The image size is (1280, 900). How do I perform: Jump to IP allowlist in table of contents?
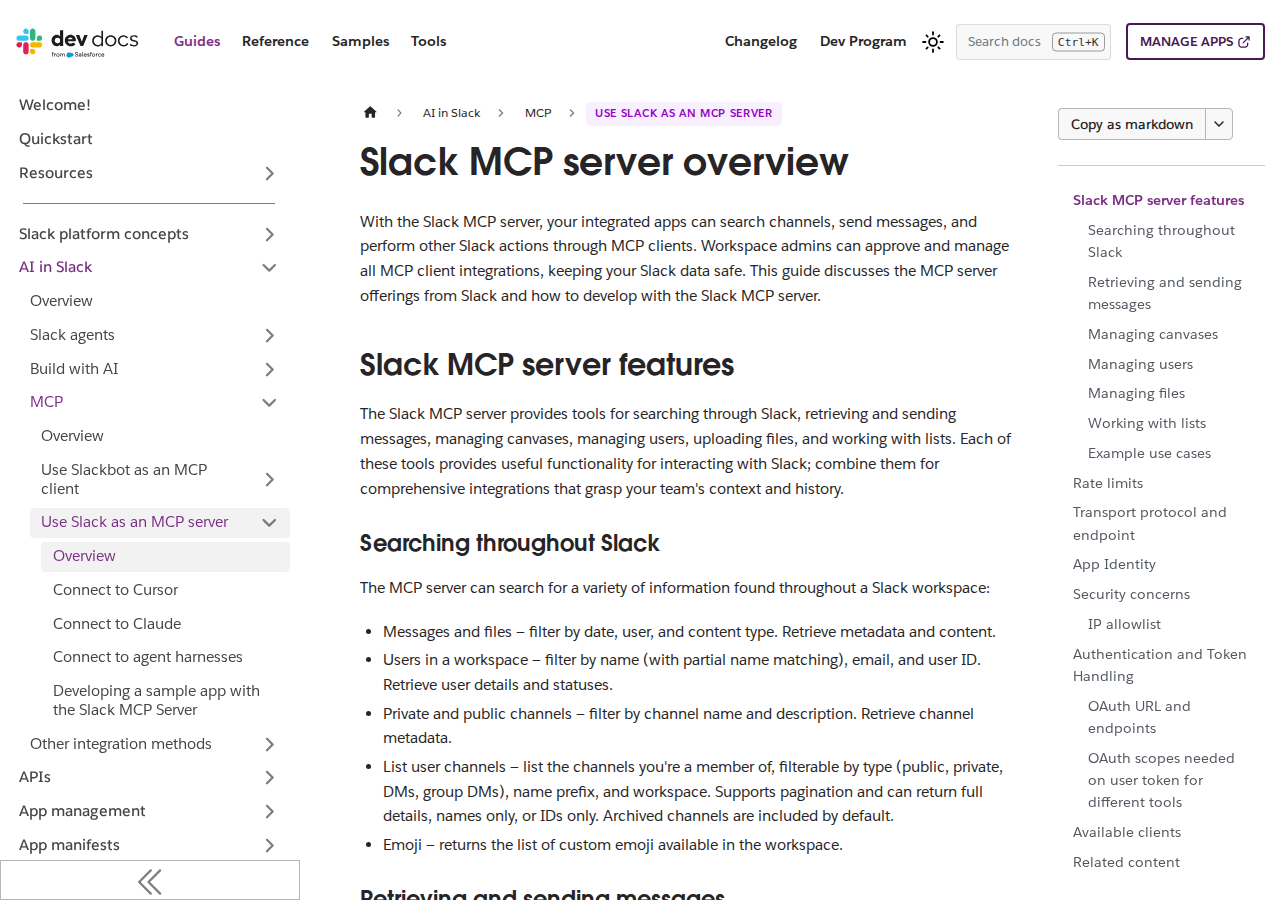pos(1124,624)
